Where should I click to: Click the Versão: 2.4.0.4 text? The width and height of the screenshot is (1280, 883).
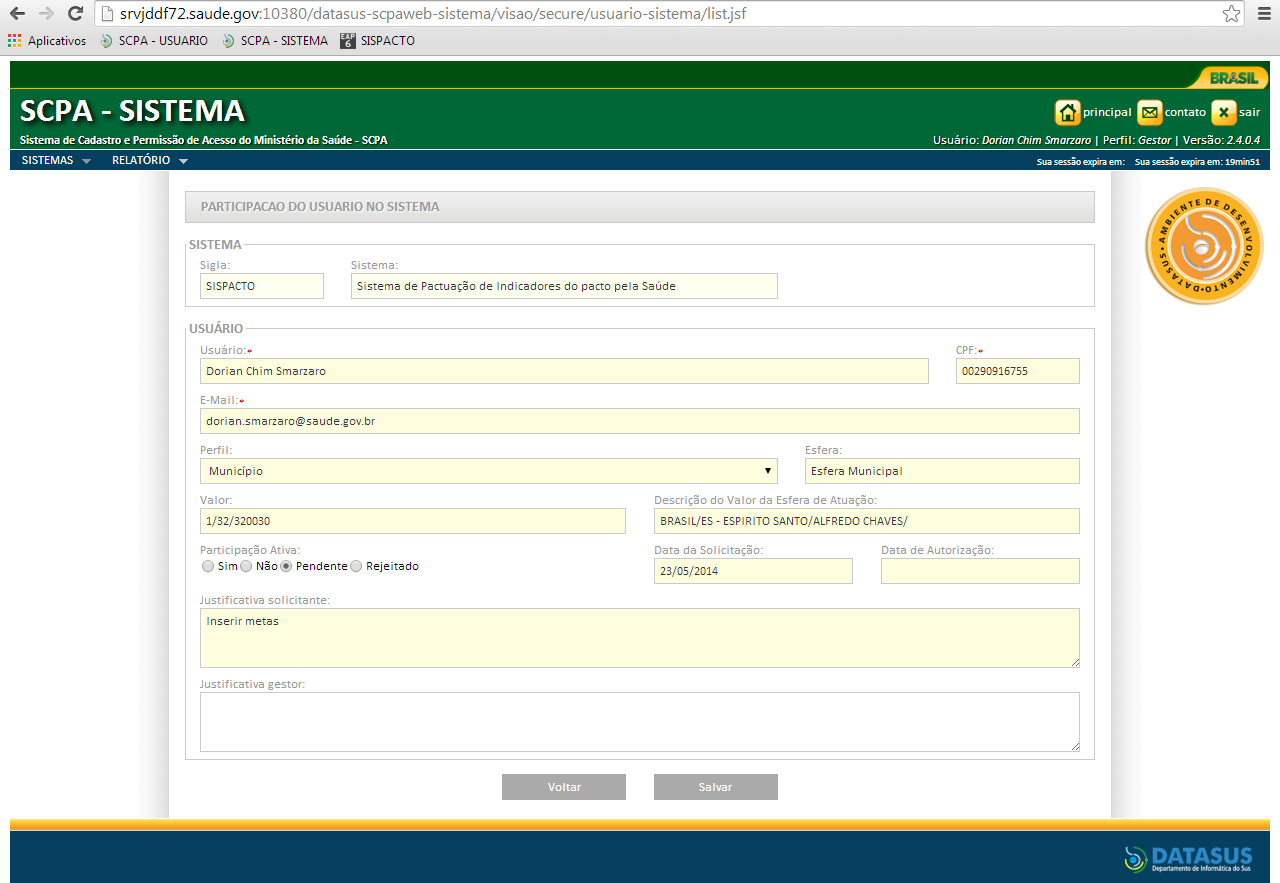(x=1219, y=141)
